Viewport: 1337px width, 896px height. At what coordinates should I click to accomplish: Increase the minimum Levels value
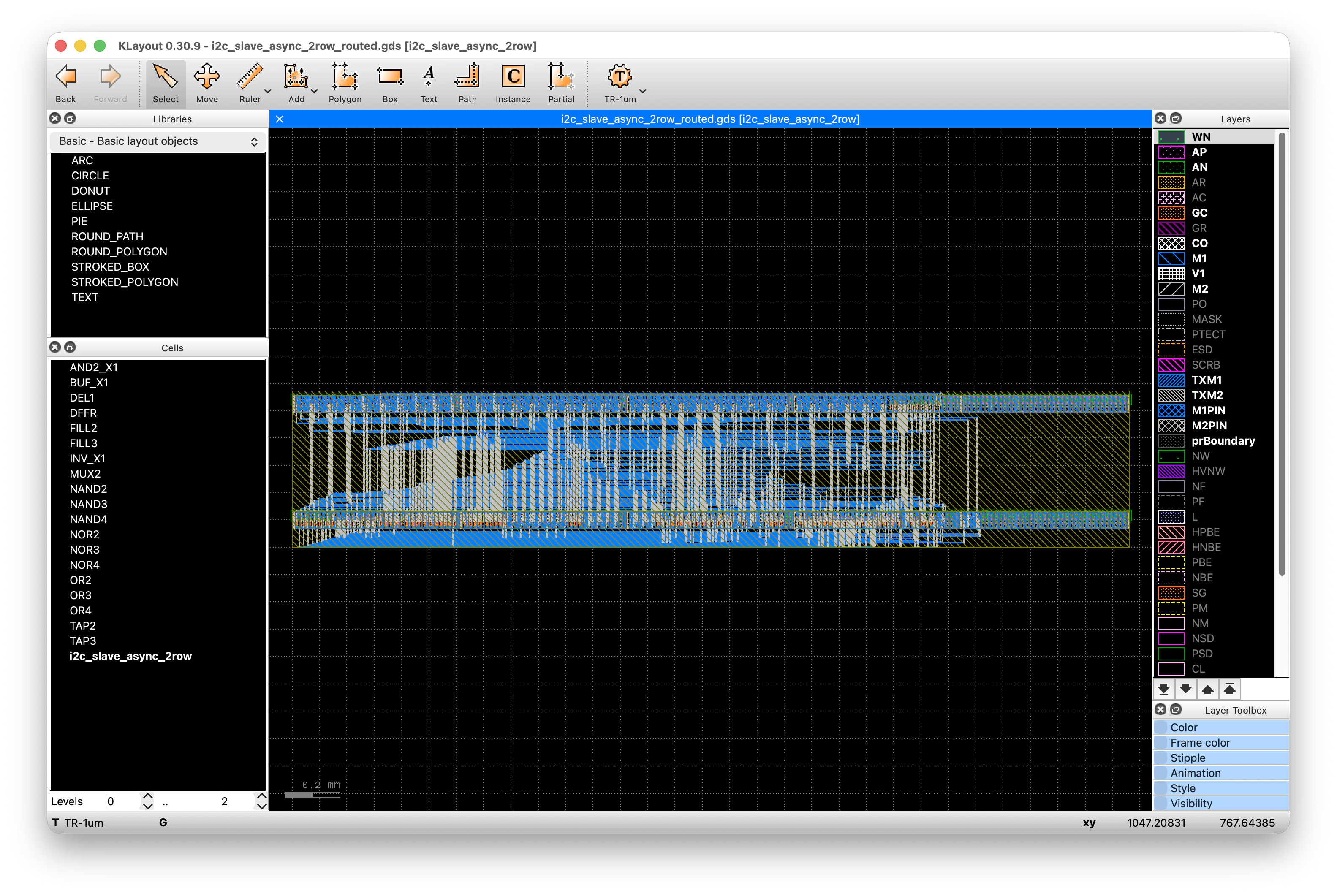(x=147, y=796)
